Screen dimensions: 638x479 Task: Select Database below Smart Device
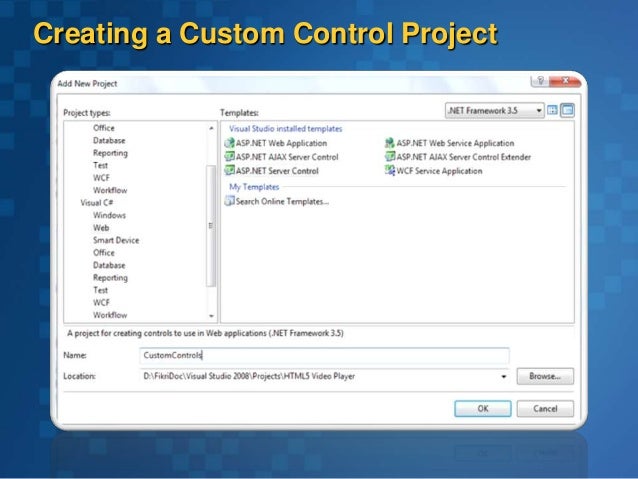[109, 265]
